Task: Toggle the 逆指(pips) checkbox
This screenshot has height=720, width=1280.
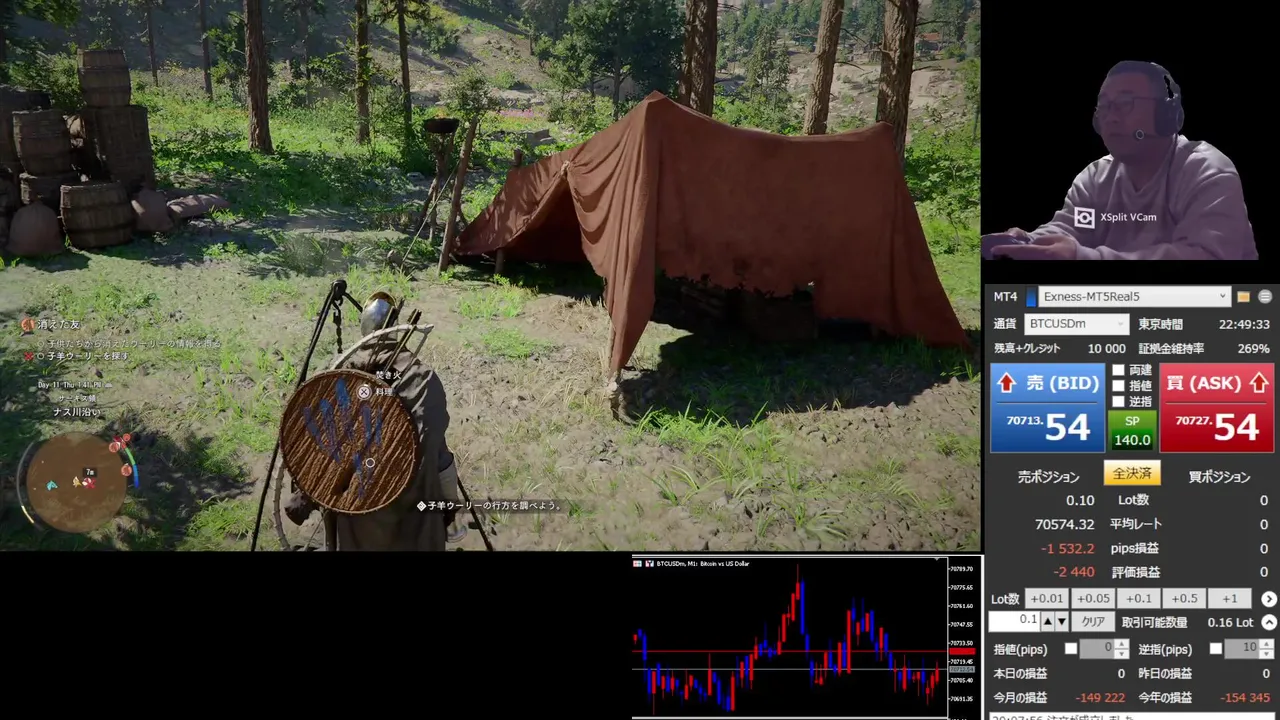Action: pos(1216,649)
